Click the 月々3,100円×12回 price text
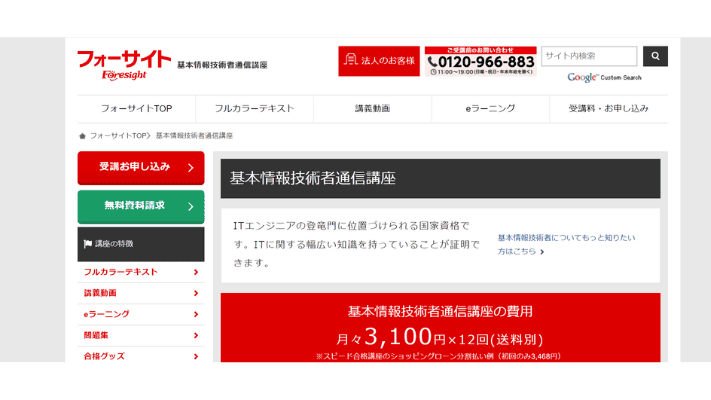 click(439, 337)
